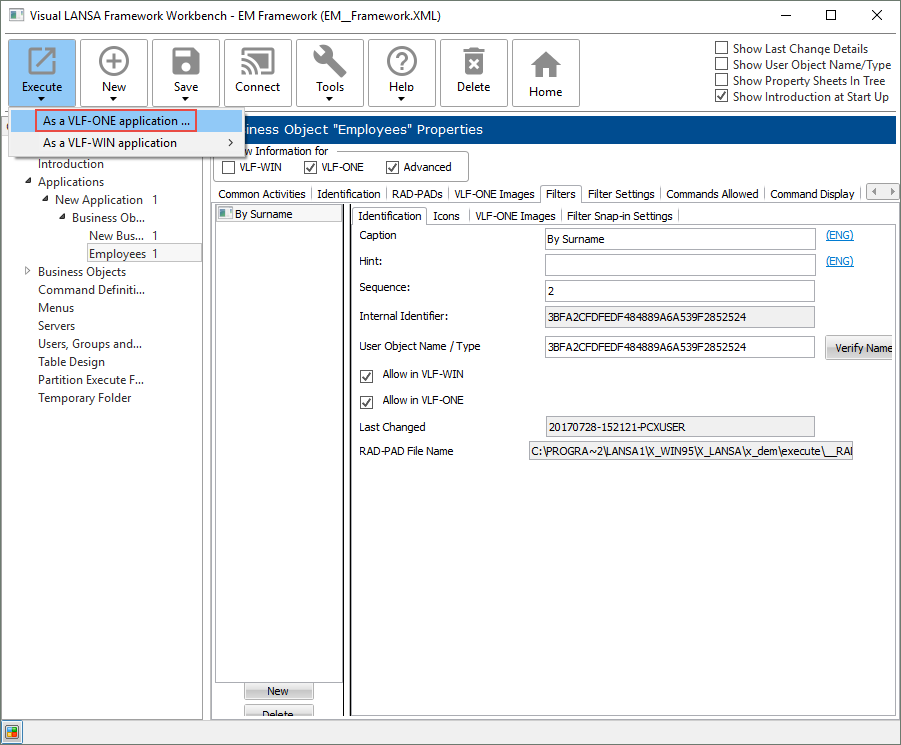The width and height of the screenshot is (901, 745).
Task: Click the Verify Name button
Action: click(860, 348)
